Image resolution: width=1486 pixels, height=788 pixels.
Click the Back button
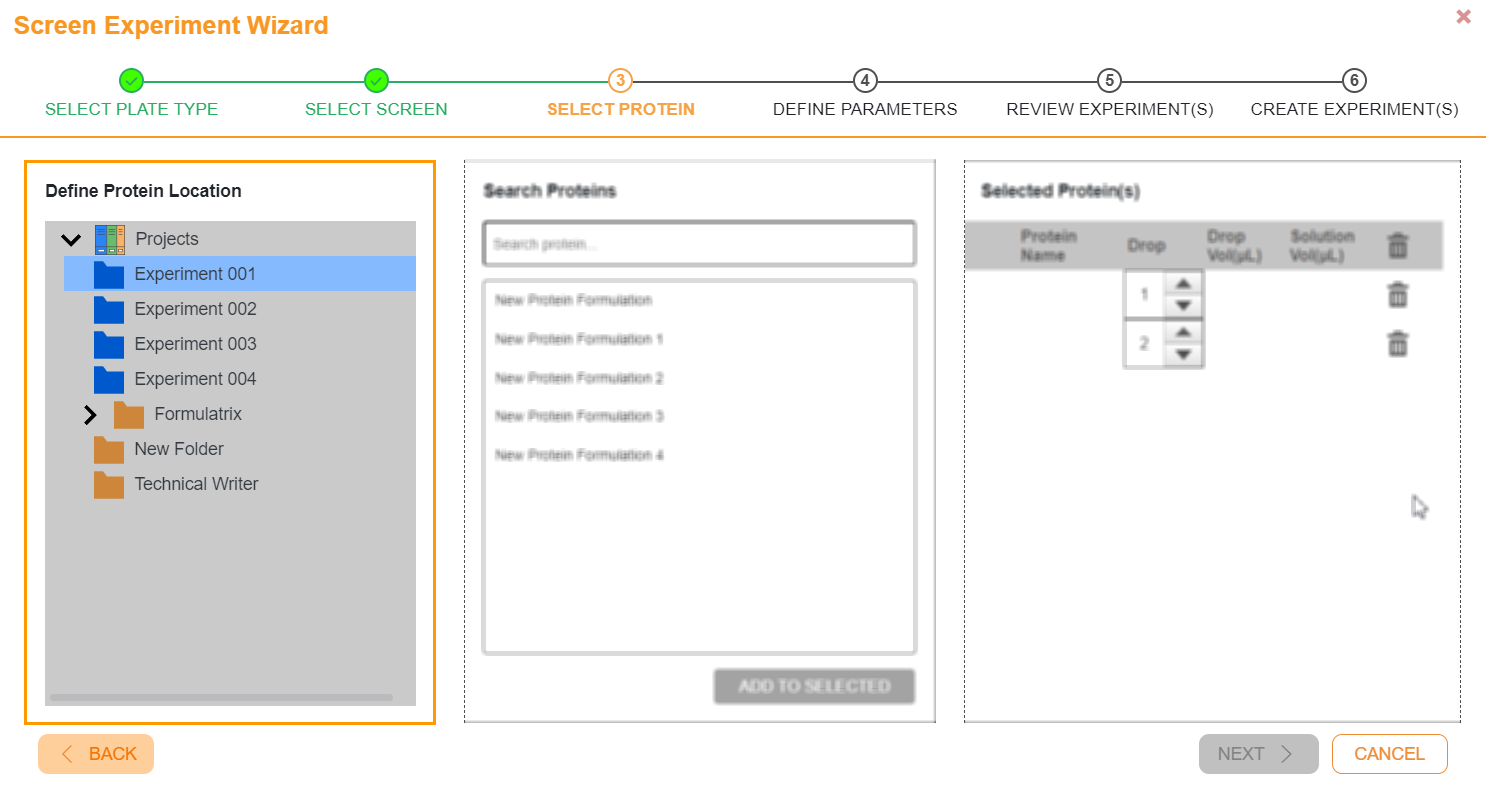coord(96,754)
